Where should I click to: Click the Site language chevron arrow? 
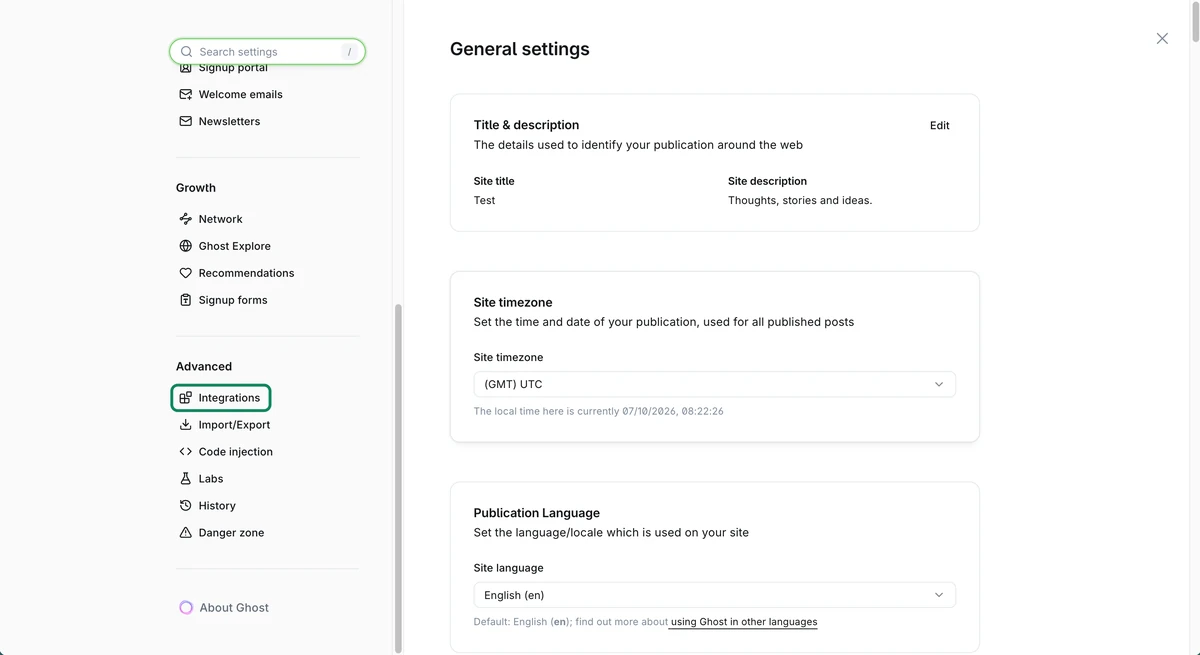point(938,595)
